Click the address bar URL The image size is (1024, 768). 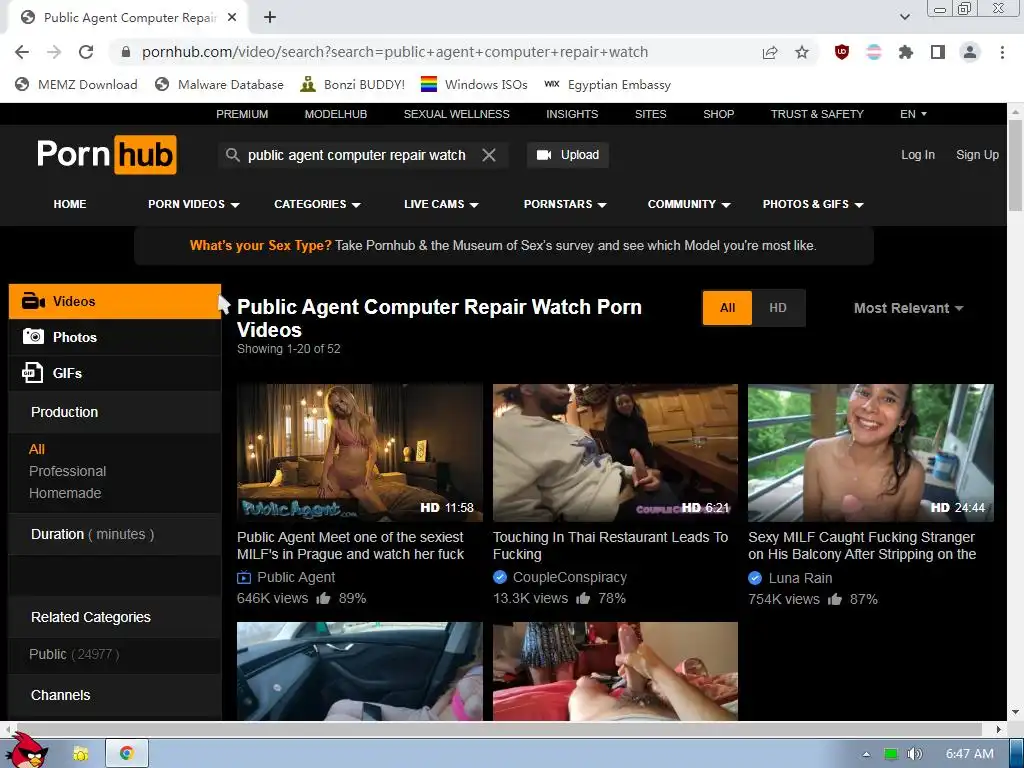click(x=394, y=52)
